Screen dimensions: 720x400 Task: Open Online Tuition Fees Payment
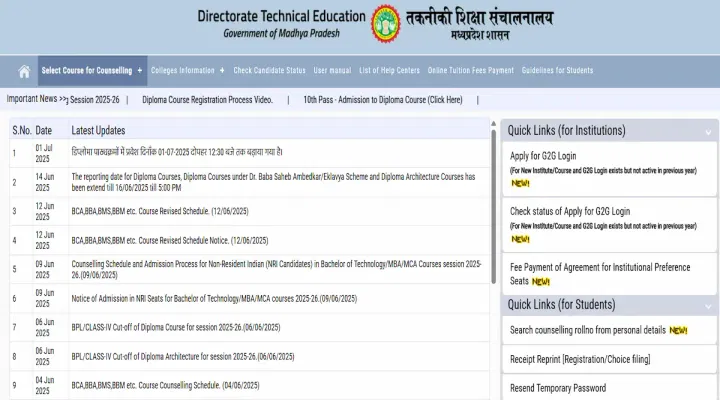(471, 70)
